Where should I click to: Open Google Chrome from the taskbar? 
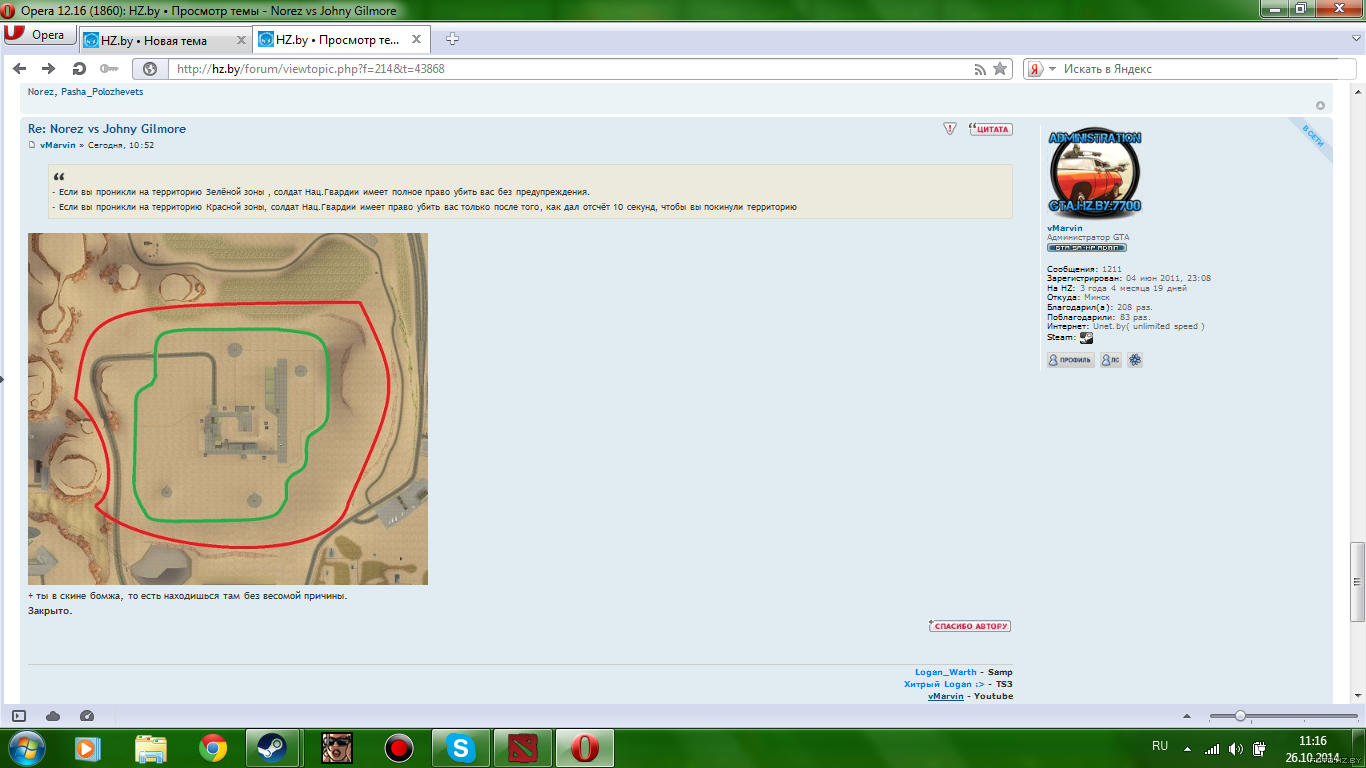212,748
